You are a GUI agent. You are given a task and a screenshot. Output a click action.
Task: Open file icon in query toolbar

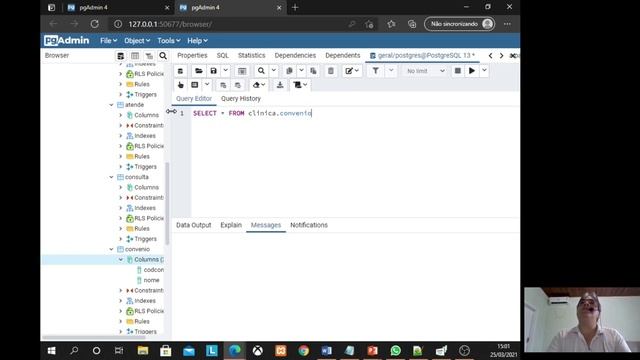point(199,71)
